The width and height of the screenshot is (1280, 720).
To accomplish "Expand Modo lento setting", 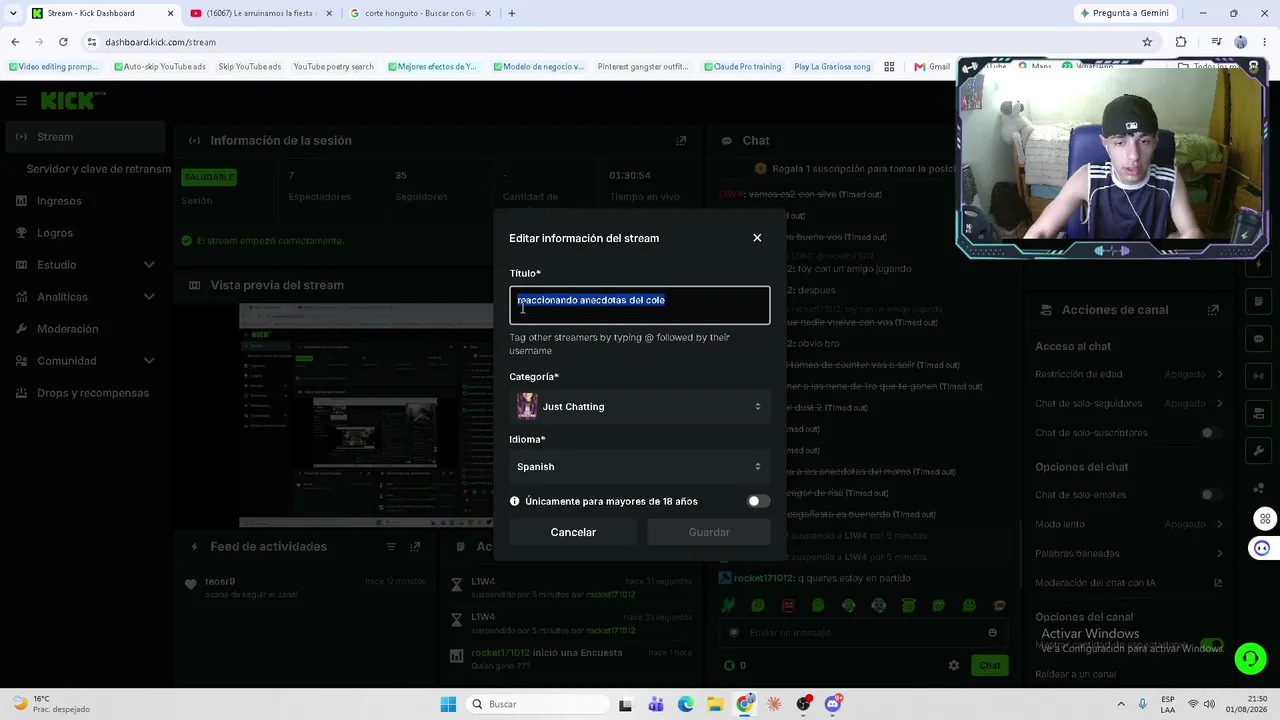I will pos(1129,524).
